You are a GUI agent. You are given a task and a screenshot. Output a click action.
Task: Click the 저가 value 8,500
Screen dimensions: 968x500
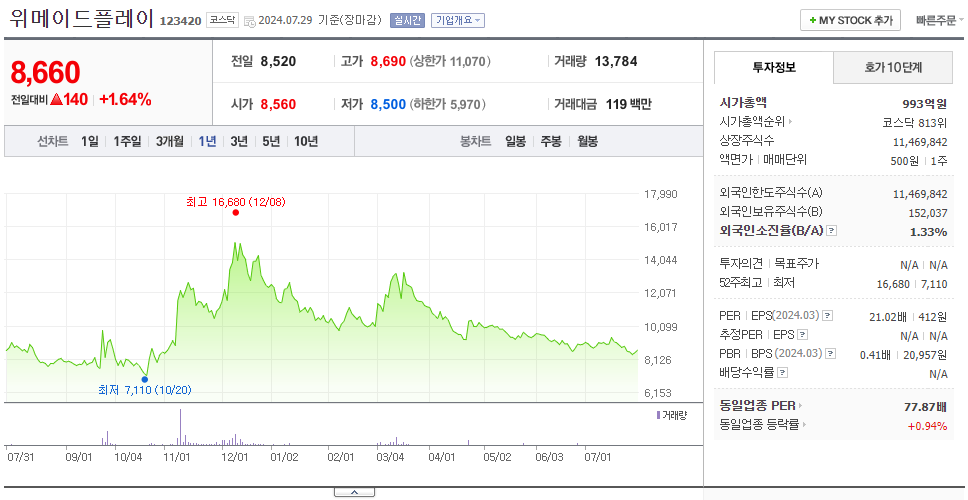coord(388,104)
